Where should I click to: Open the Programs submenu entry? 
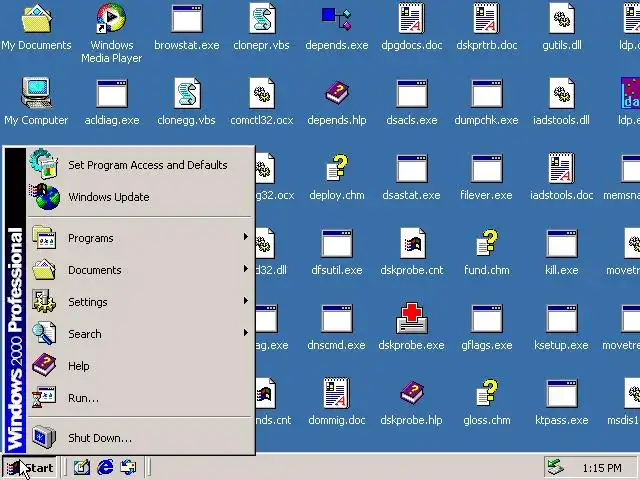click(140, 238)
